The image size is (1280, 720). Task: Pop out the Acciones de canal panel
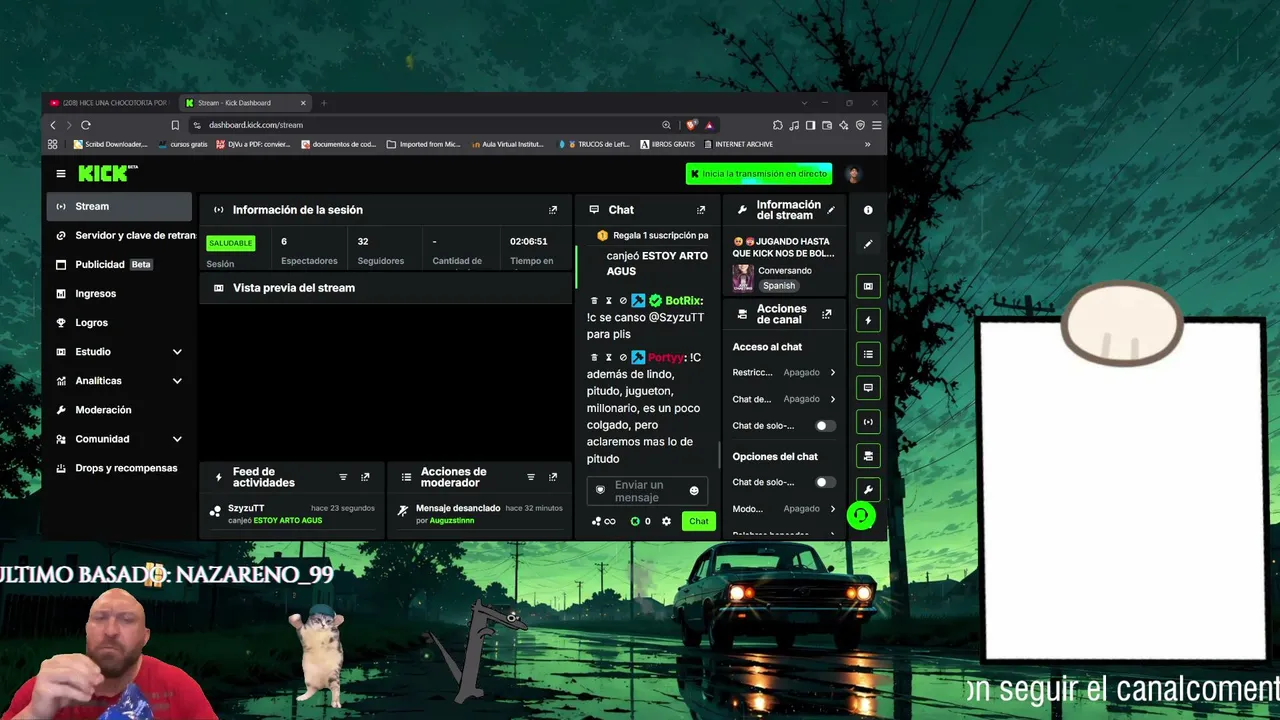pyautogui.click(x=827, y=314)
